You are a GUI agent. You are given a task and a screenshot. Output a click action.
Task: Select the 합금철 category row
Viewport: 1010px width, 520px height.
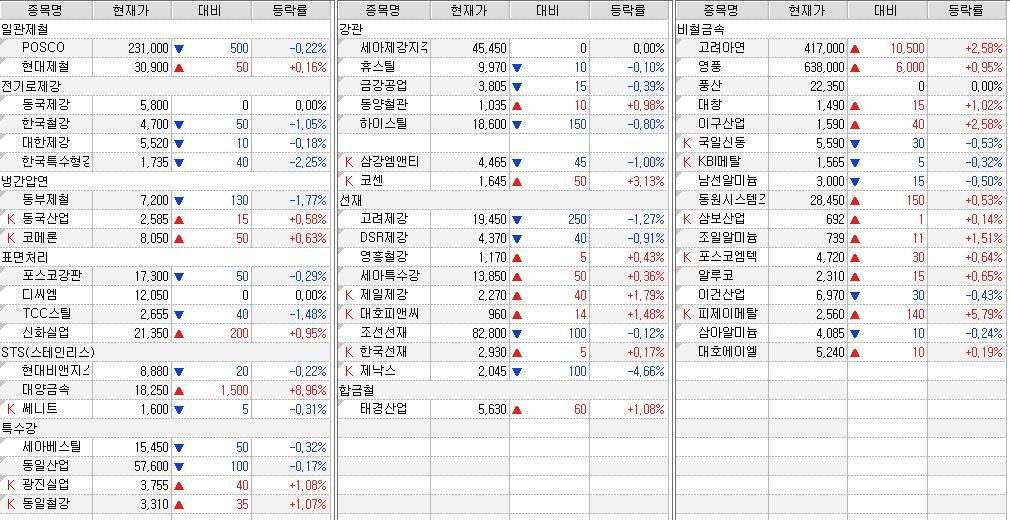click(x=503, y=390)
